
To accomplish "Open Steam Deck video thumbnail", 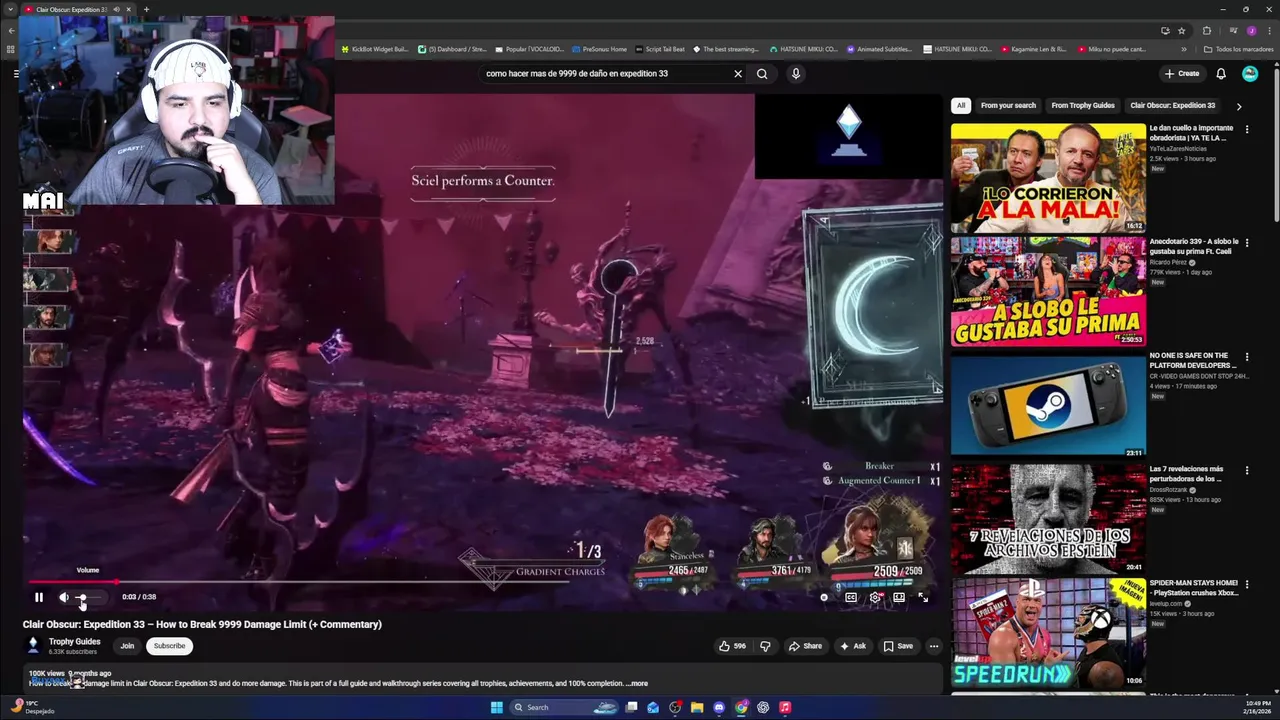I will [1048, 405].
